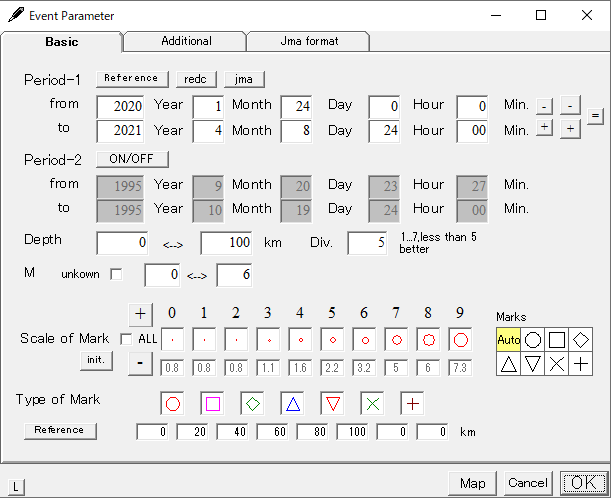Edit depth threshold field showing 100 km
The image size is (611, 498).
352,432
